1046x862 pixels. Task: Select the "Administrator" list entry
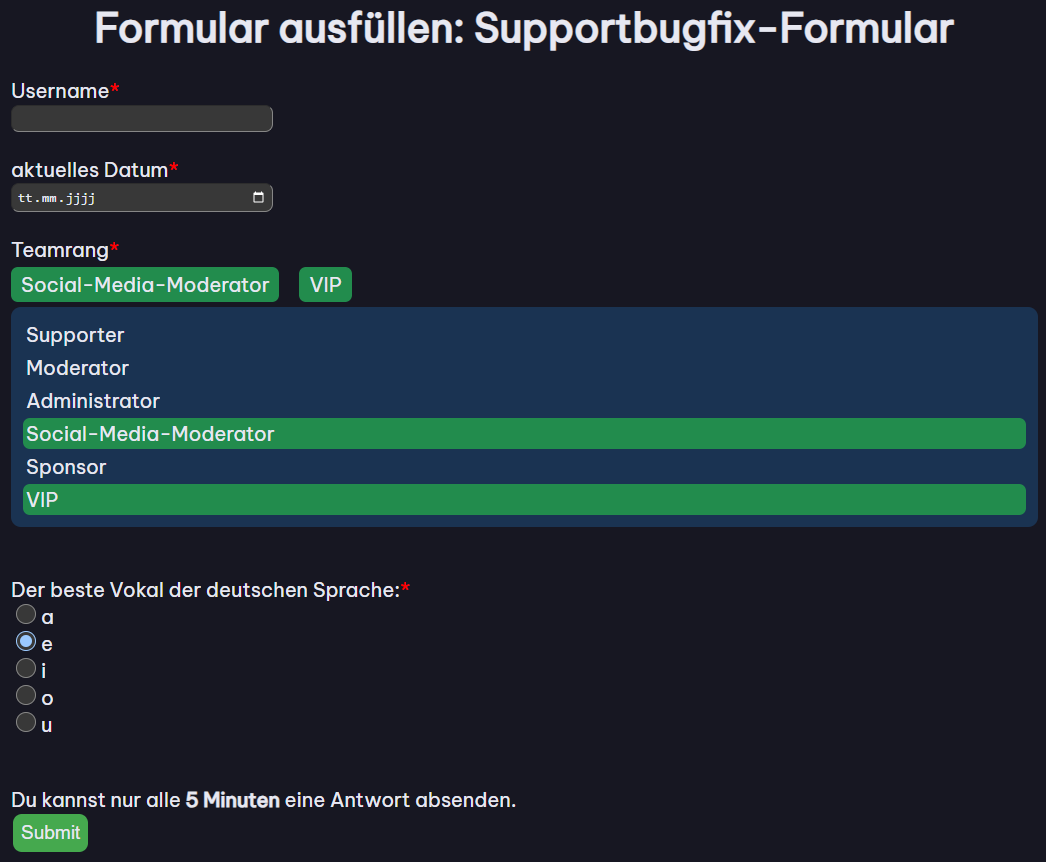[92, 400]
